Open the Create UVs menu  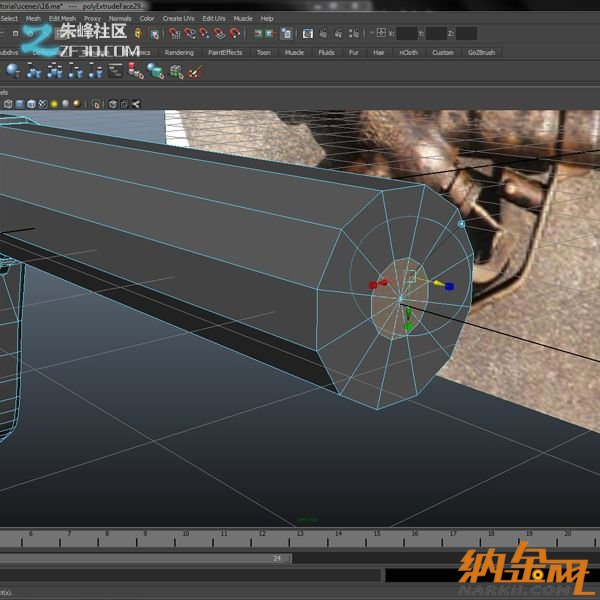(x=179, y=18)
